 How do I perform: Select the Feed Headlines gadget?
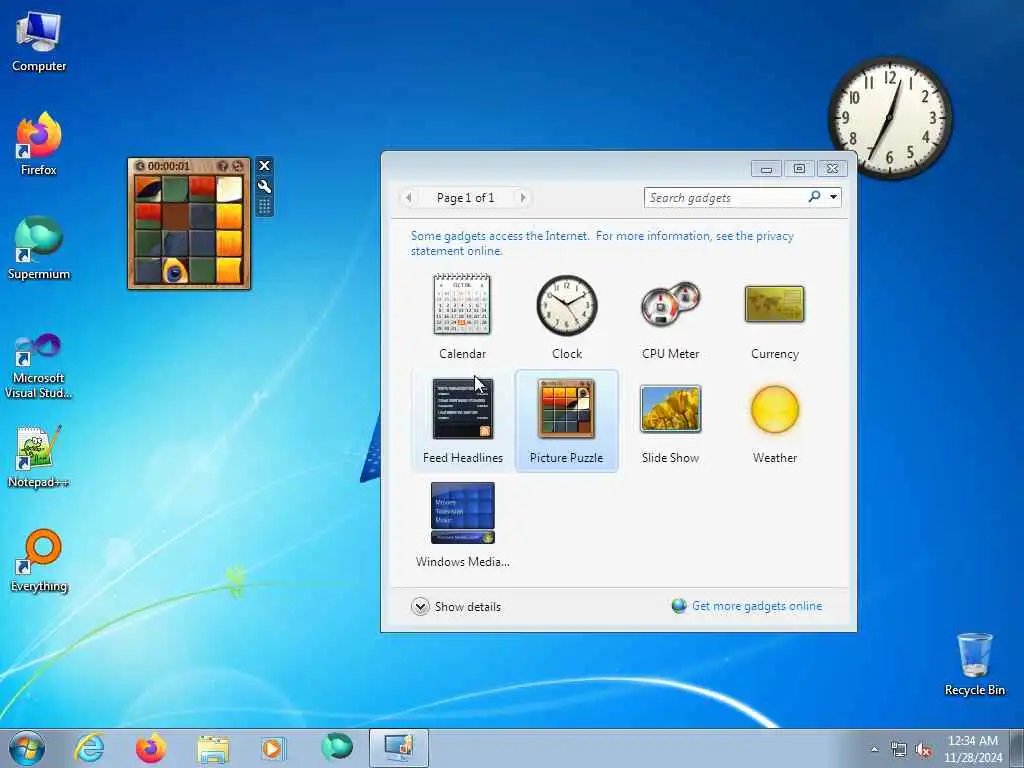pos(462,421)
